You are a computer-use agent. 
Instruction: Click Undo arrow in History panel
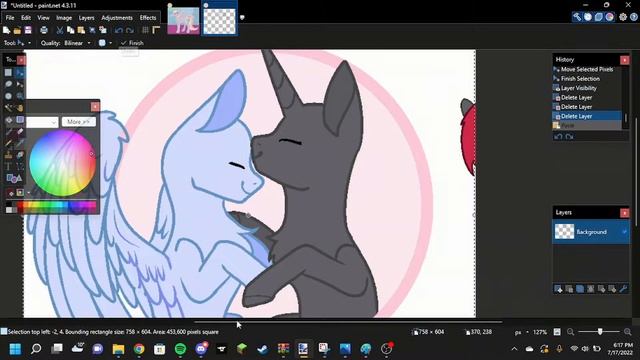[558, 137]
